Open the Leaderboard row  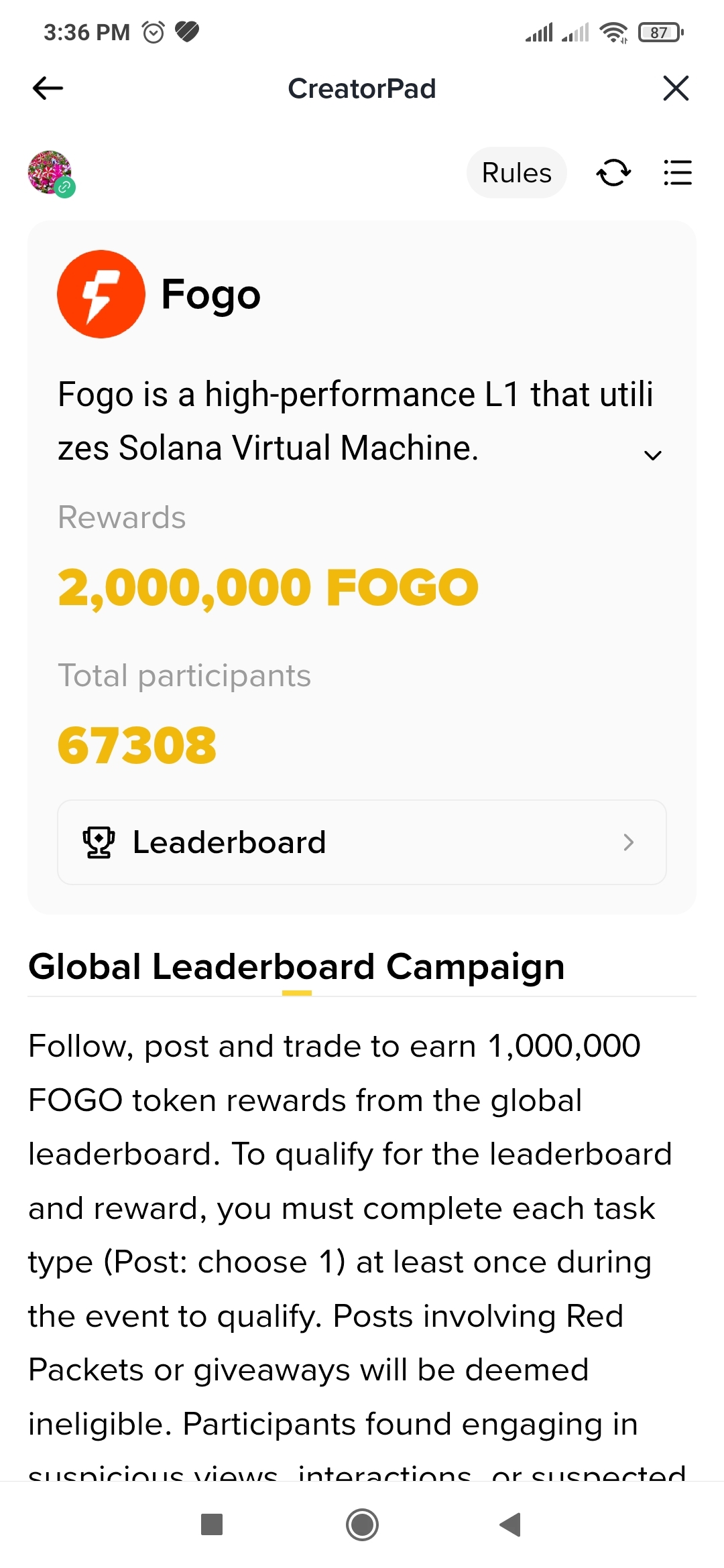point(362,842)
